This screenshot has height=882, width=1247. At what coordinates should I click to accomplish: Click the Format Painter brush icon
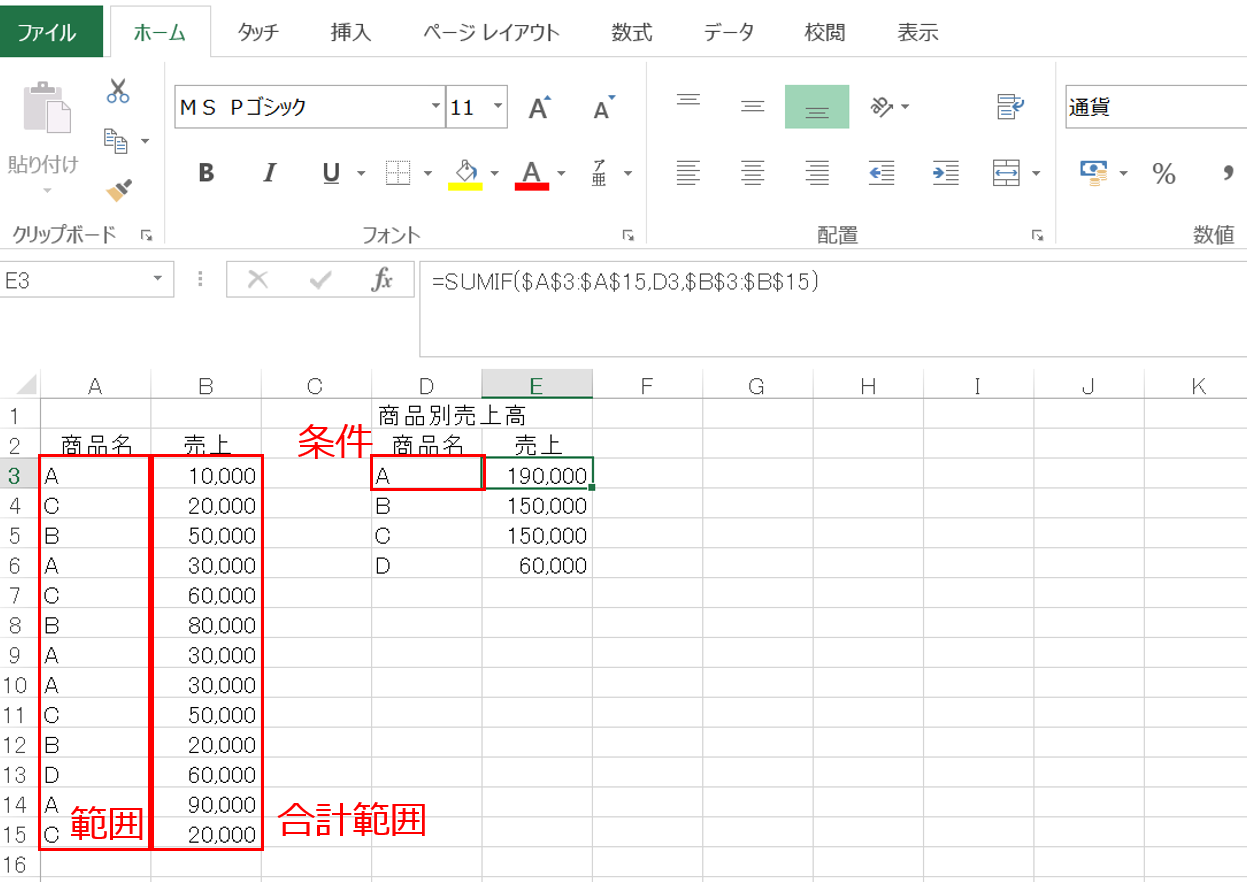[x=119, y=190]
